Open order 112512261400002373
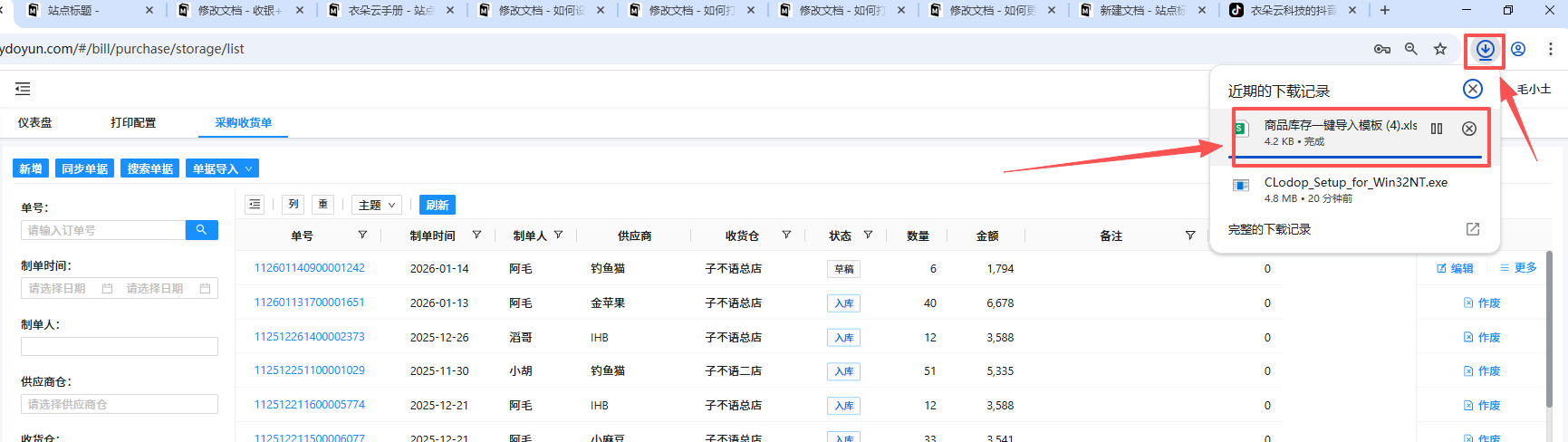Viewport: 1568px width, 442px height. (309, 337)
